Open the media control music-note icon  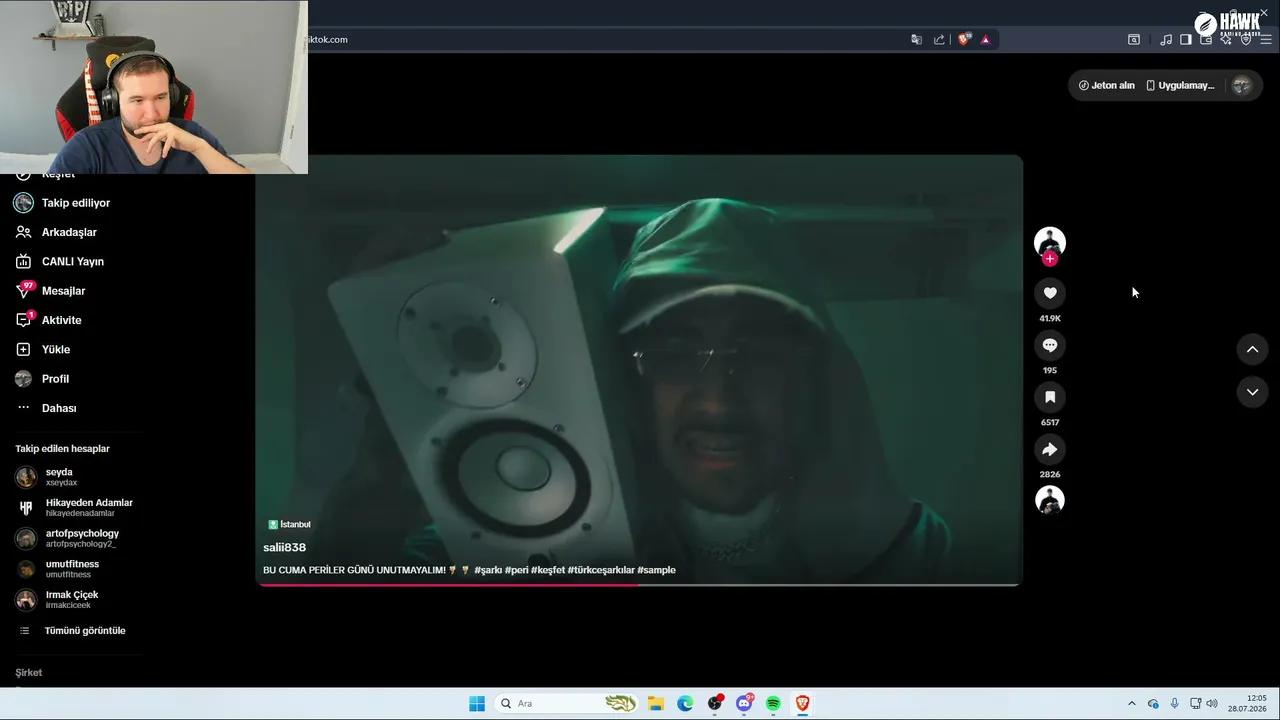point(1166,40)
